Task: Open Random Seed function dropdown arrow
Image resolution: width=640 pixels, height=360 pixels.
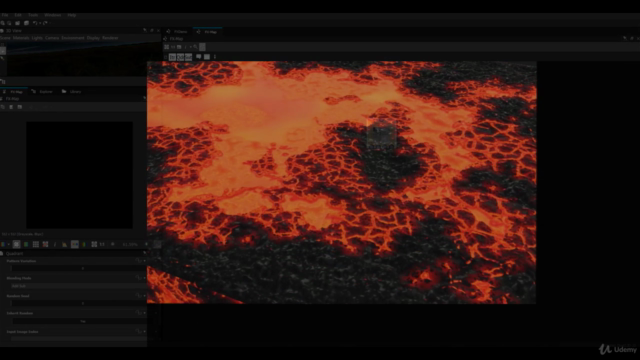Action: point(144,296)
